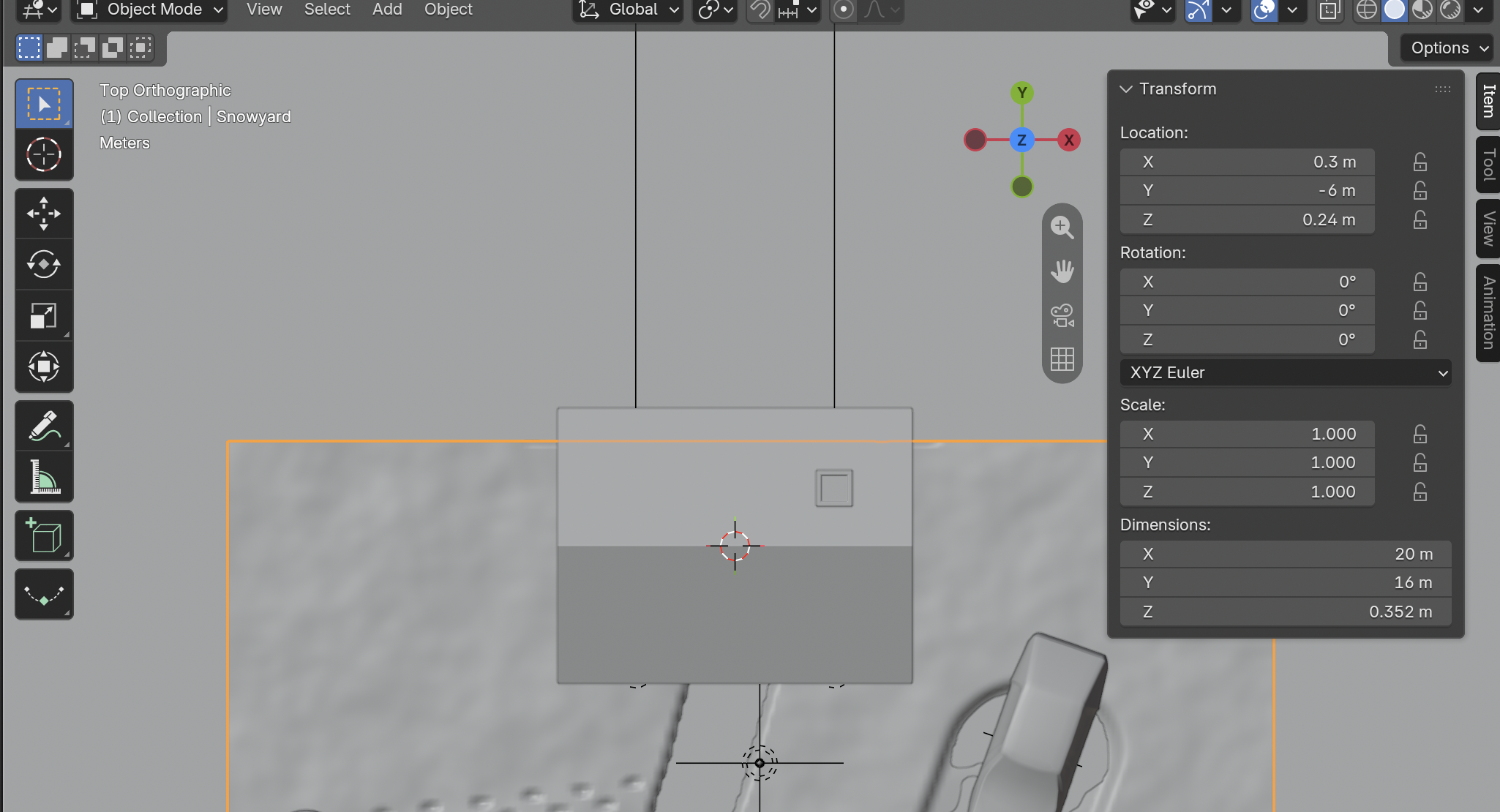The height and width of the screenshot is (812, 1500).
Task: Switch to the View sidebar tab
Action: 1488,228
